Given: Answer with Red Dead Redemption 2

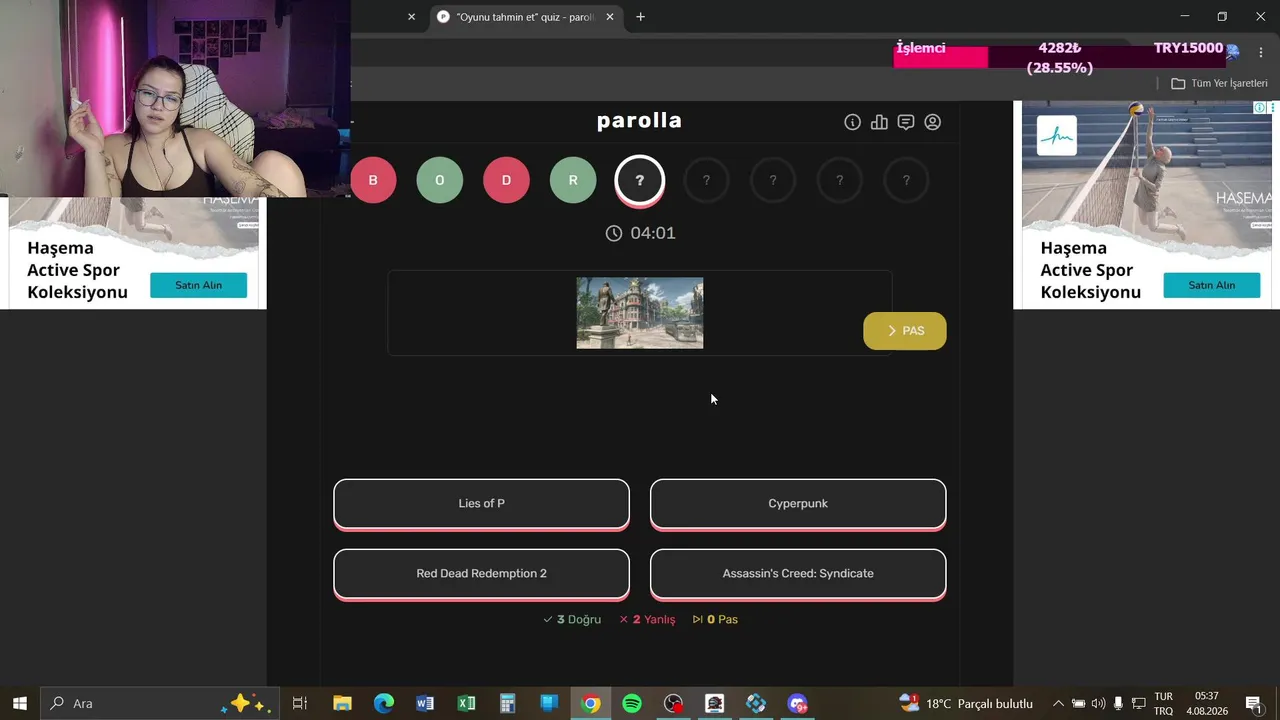Looking at the screenshot, I should (x=482, y=573).
